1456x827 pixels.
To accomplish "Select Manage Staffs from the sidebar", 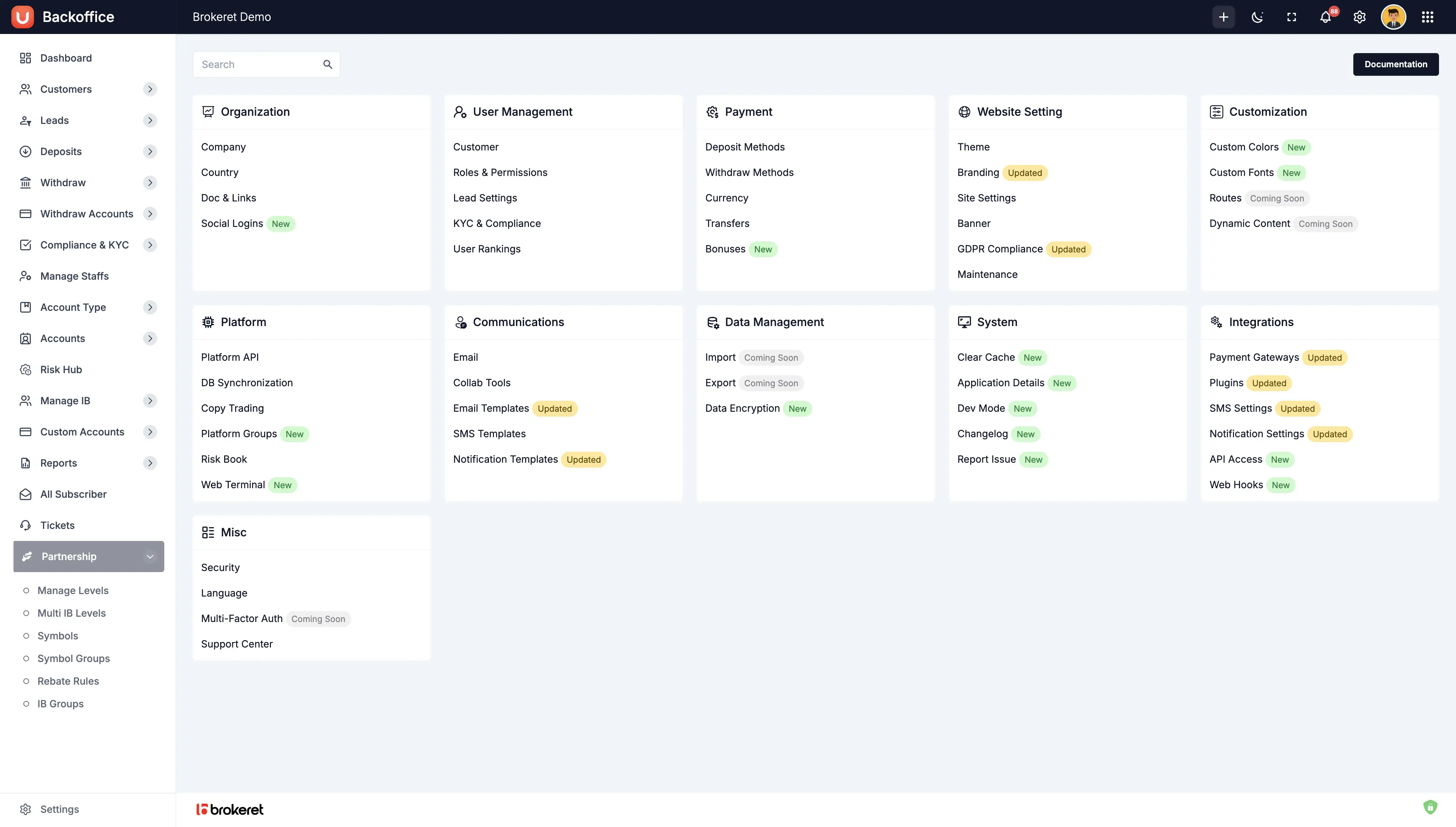I will [74, 276].
